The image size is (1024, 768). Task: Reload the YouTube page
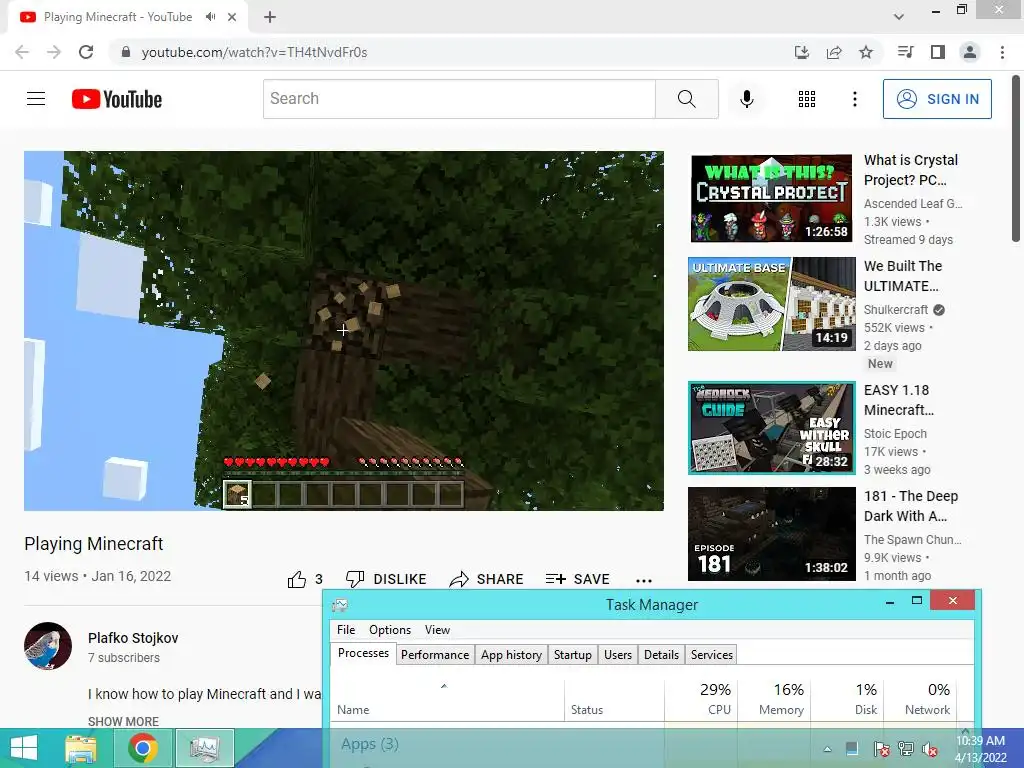tap(86, 52)
